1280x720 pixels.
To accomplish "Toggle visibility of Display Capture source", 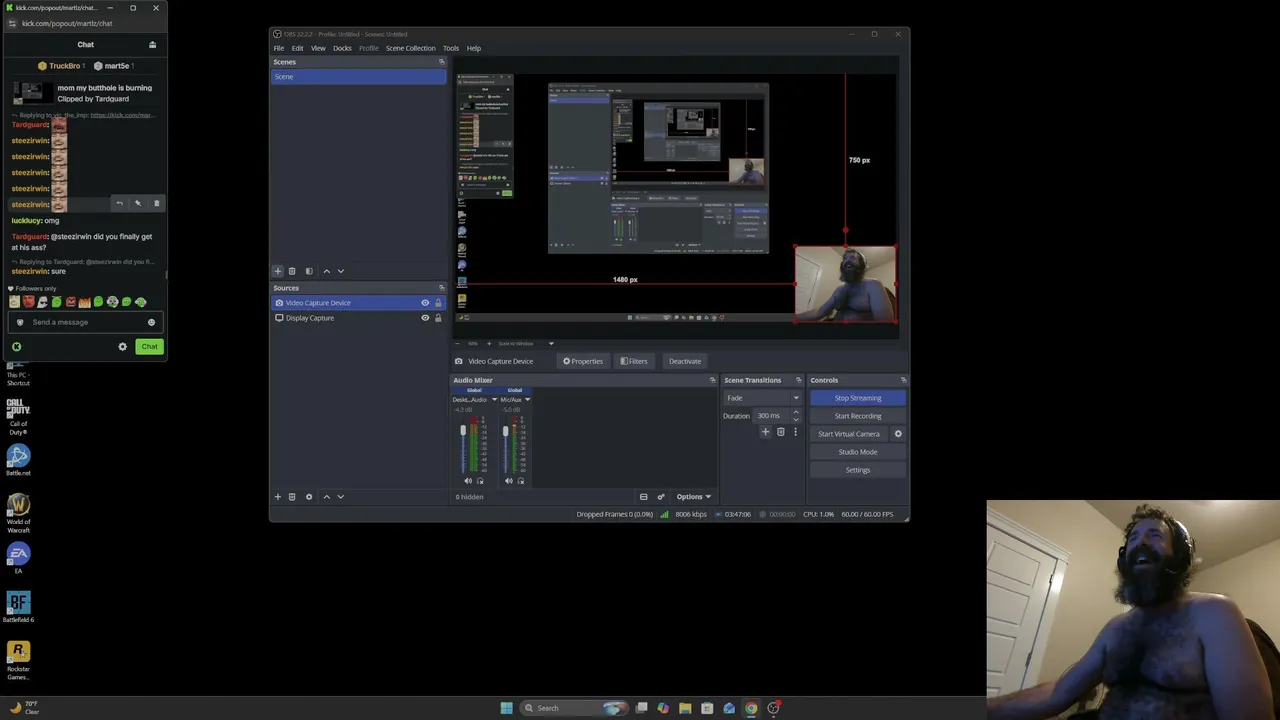I will point(425,318).
